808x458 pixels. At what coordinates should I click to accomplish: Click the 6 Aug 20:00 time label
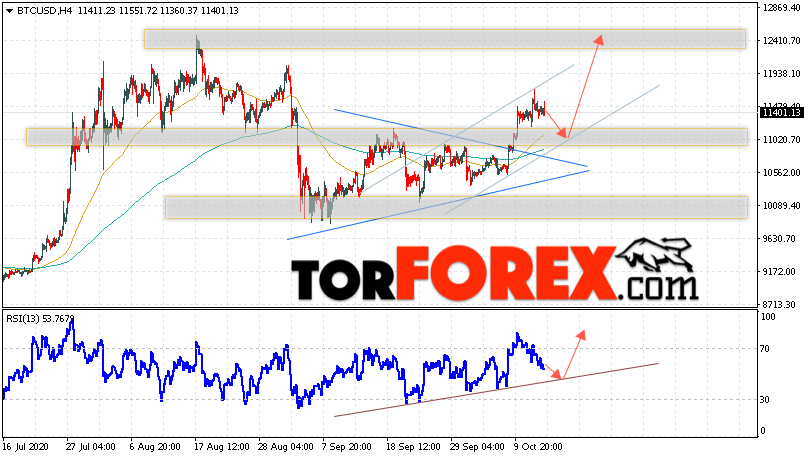(155, 447)
